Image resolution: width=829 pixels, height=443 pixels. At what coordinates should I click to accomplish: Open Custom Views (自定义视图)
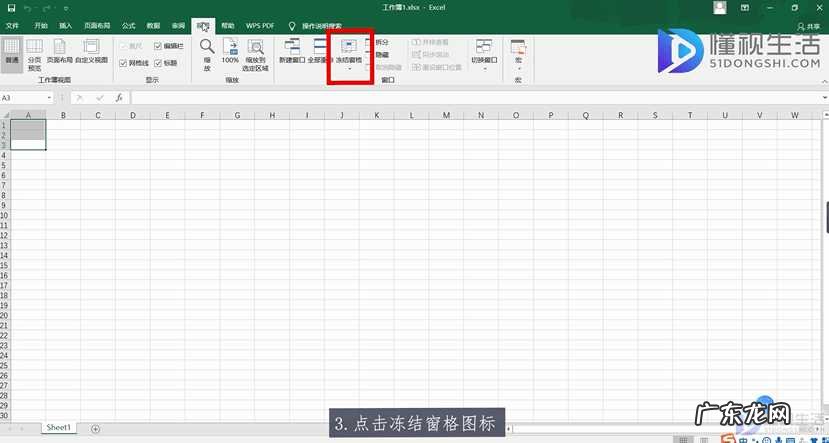click(91, 51)
